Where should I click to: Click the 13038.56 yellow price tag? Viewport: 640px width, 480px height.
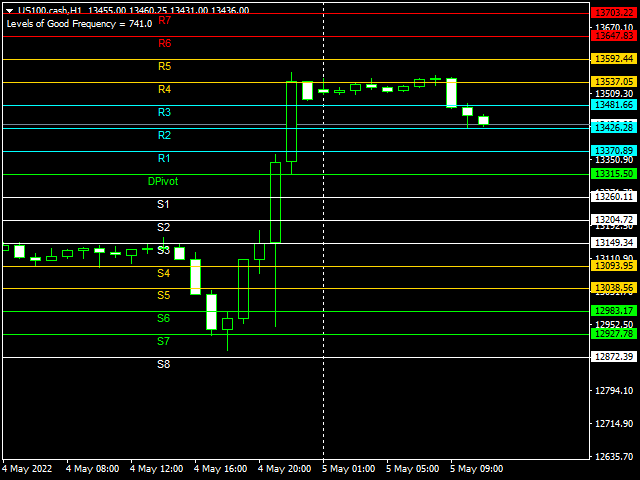pos(614,288)
